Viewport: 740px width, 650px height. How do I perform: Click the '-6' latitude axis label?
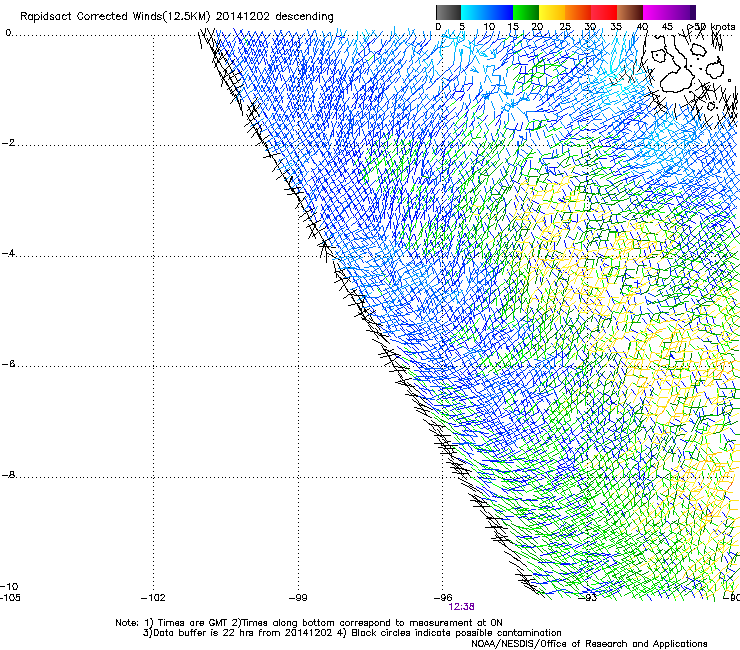(x=8, y=364)
